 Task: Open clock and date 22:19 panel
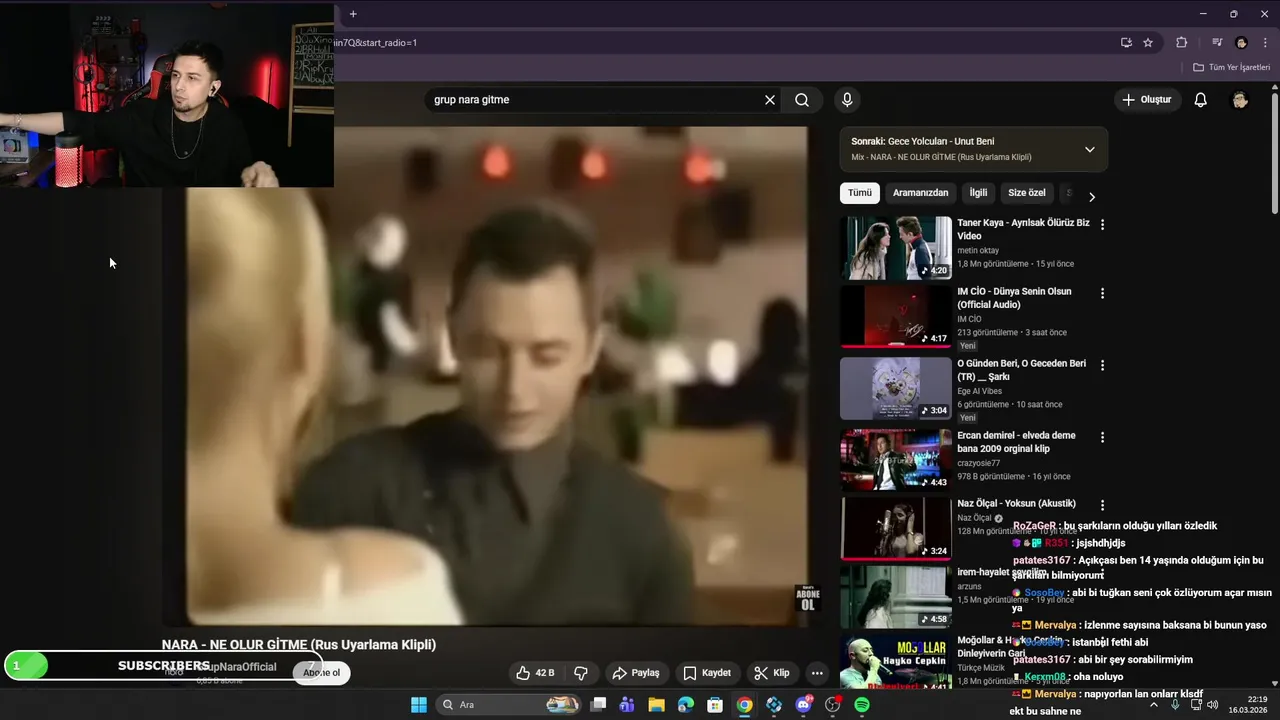[1248, 705]
